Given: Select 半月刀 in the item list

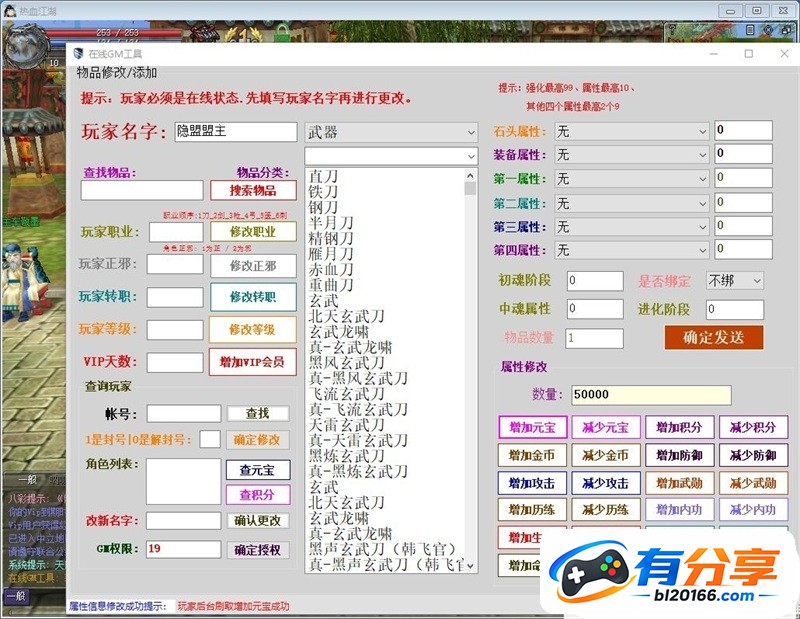Looking at the screenshot, I should (331, 222).
